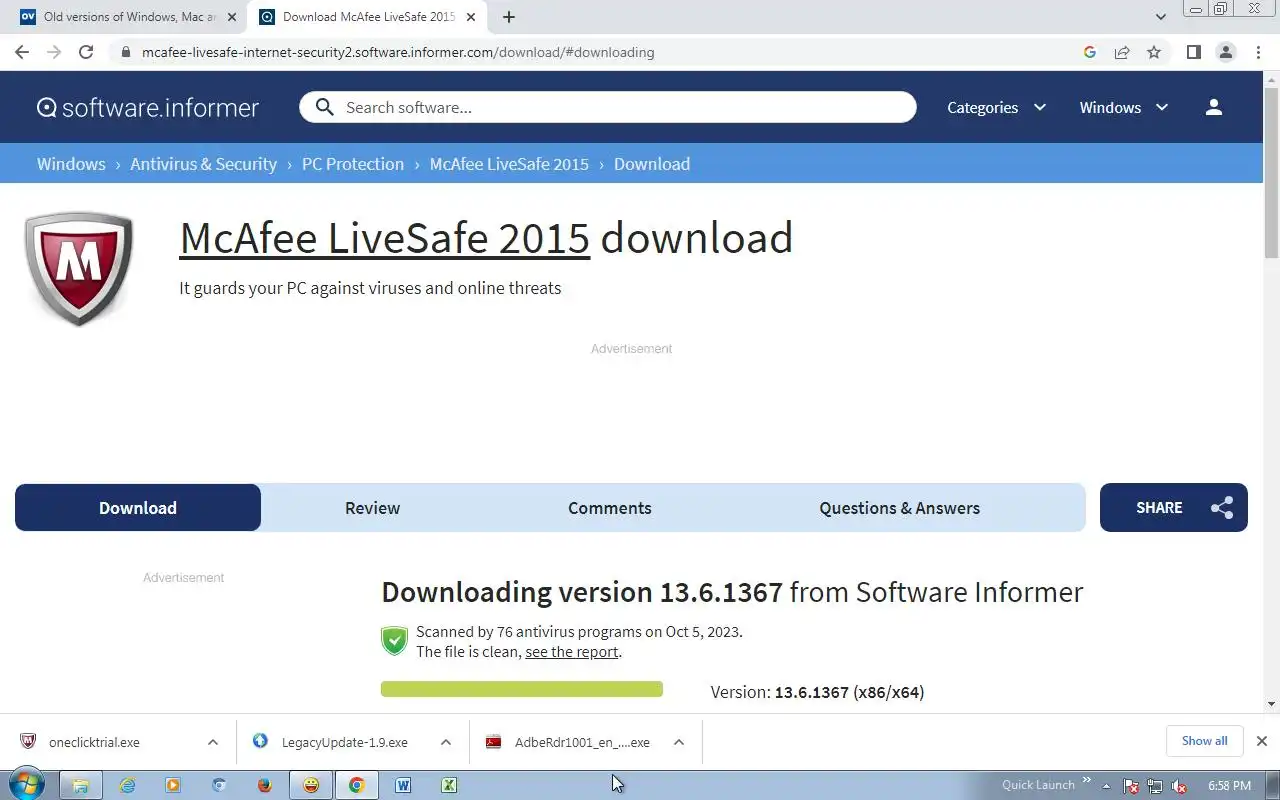Click the McAfee shield logo
1280x800 pixels.
pos(79,268)
